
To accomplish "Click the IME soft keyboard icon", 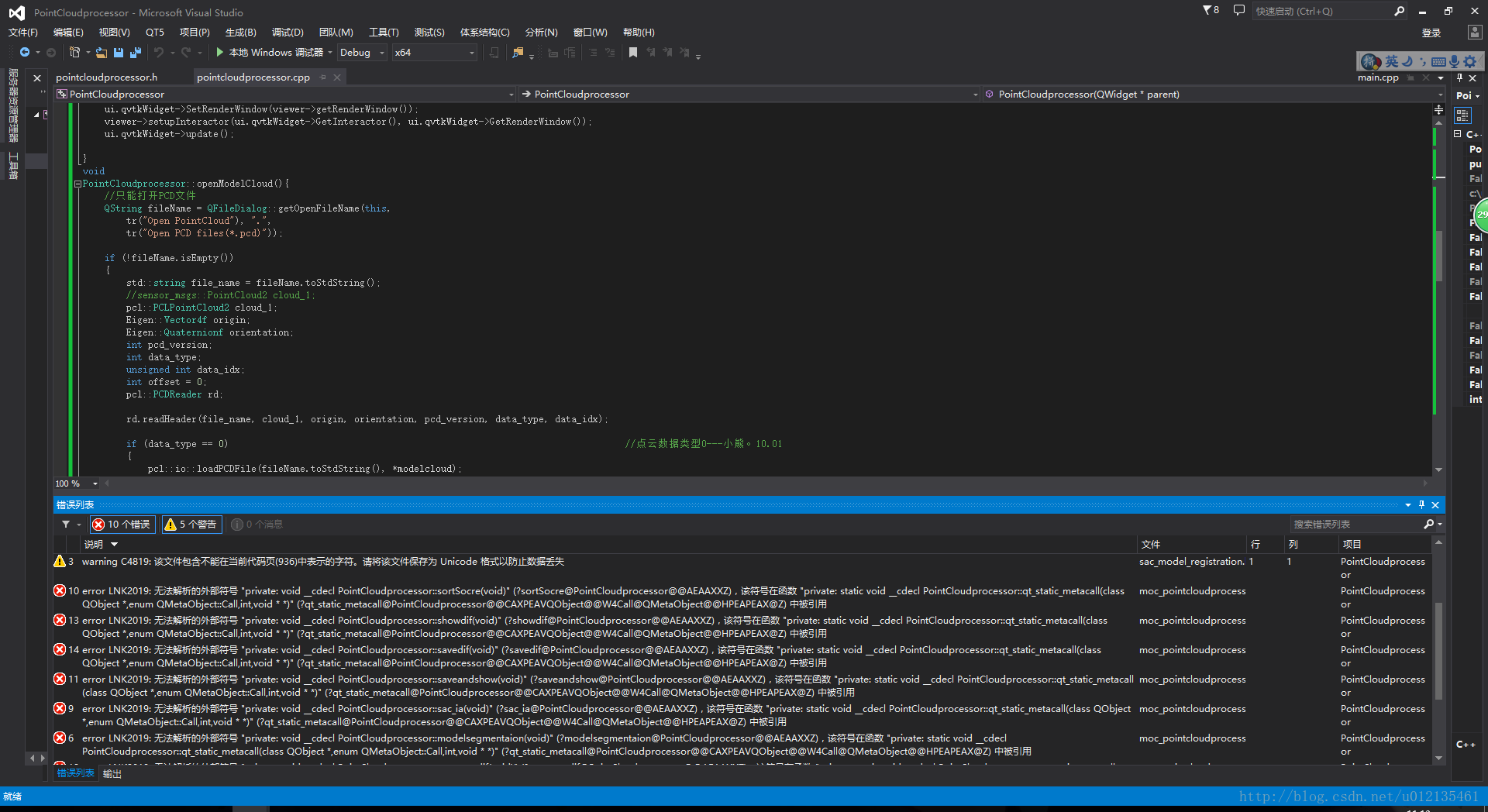I will [x=1439, y=61].
